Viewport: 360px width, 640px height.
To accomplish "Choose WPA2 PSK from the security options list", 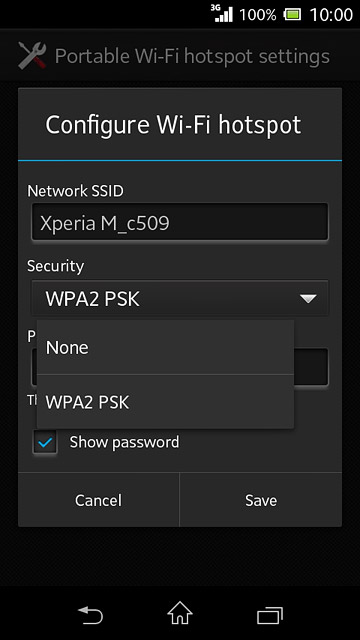I will click(x=165, y=402).
